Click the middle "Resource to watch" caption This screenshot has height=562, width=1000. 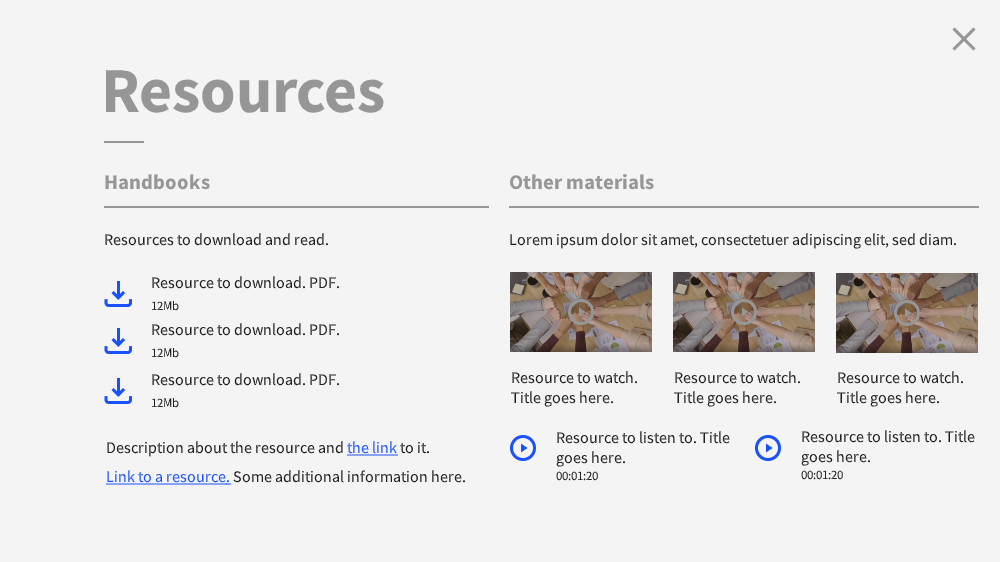(737, 388)
